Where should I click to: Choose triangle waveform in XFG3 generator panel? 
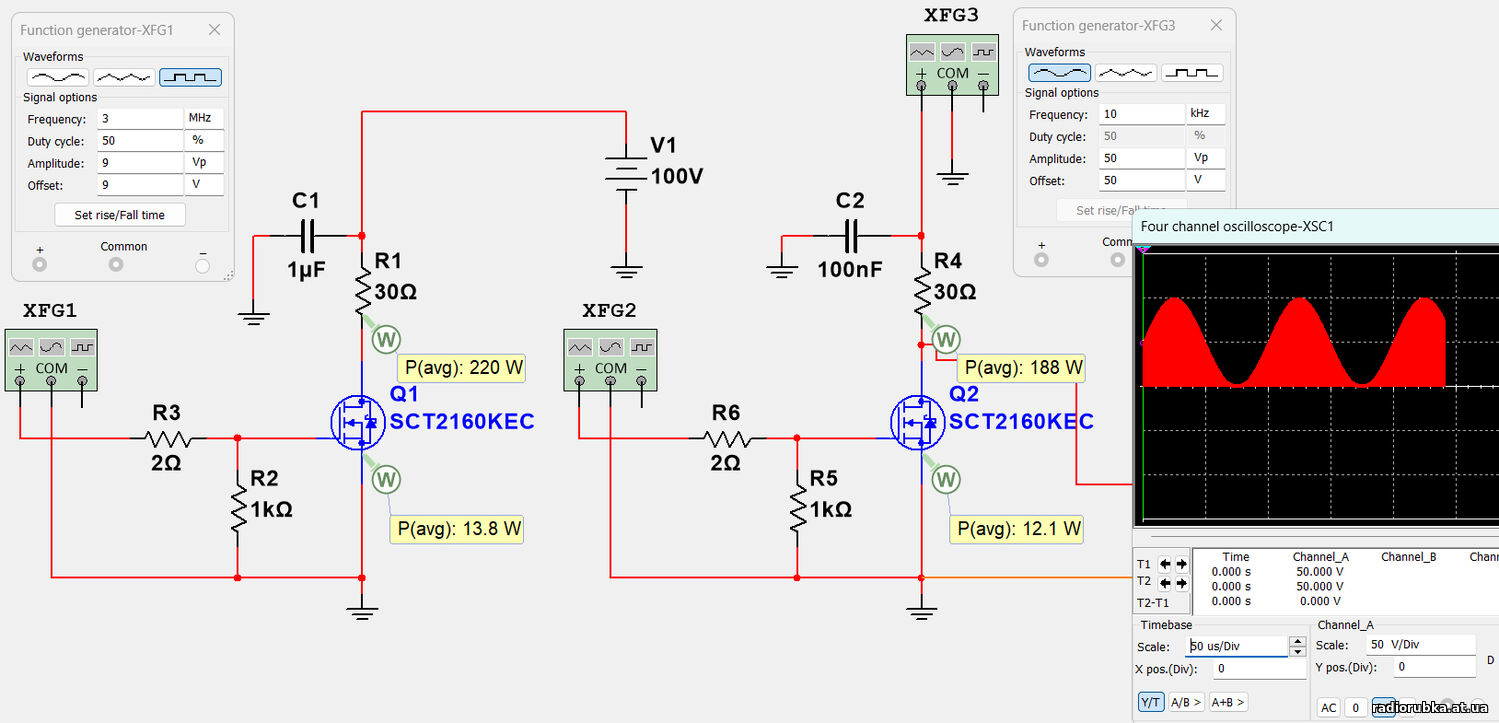coord(1126,73)
